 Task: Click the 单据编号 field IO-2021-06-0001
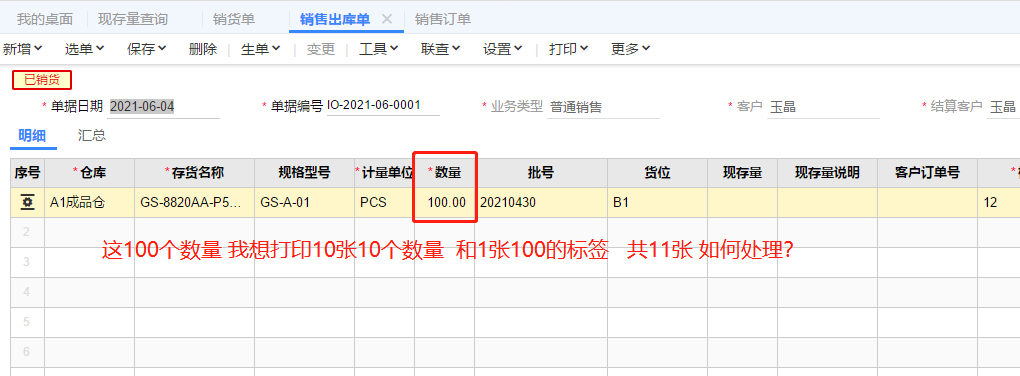[x=383, y=106]
